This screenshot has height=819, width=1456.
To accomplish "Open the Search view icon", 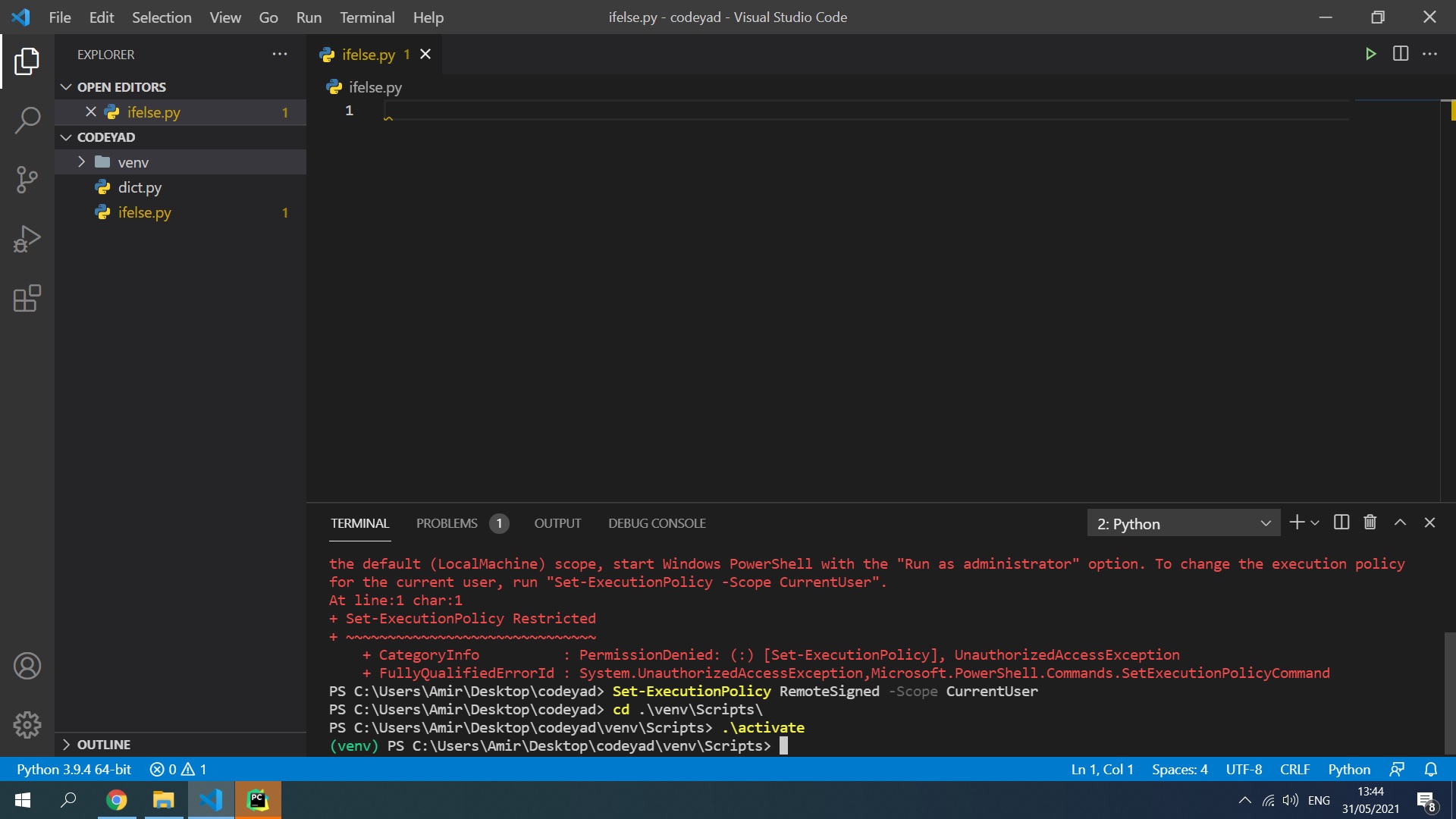I will (27, 120).
